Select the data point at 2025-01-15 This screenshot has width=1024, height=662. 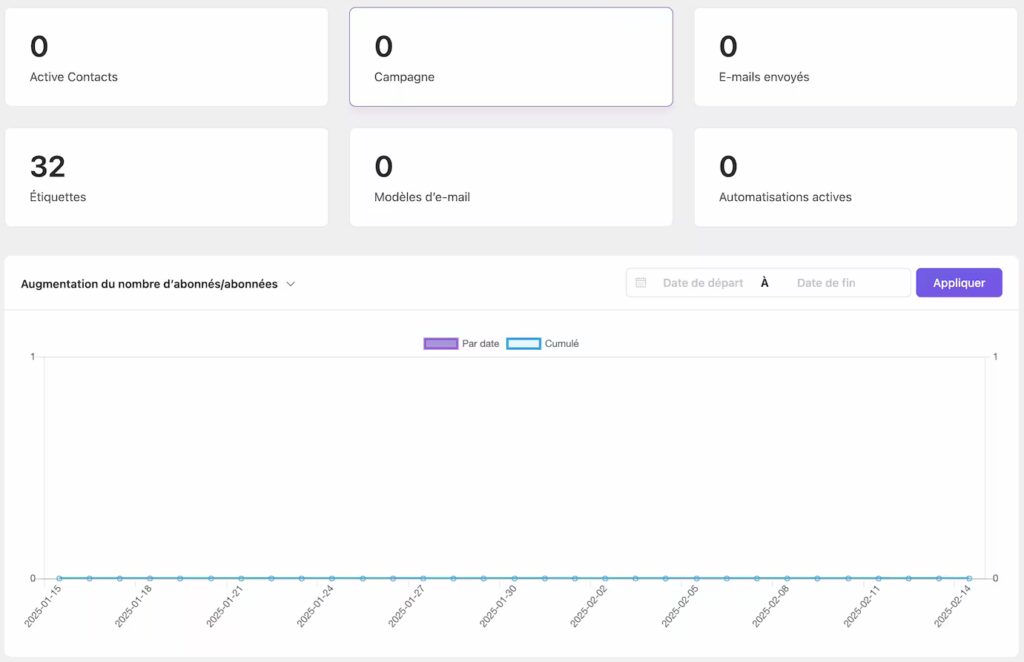(x=59, y=578)
